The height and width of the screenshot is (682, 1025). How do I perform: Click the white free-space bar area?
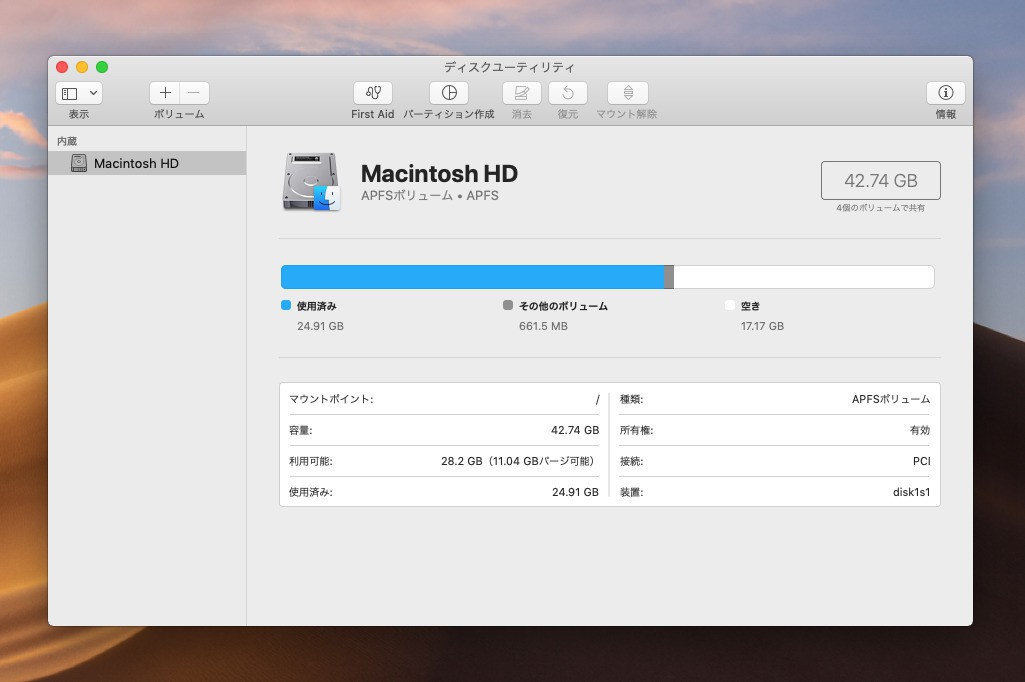click(803, 277)
